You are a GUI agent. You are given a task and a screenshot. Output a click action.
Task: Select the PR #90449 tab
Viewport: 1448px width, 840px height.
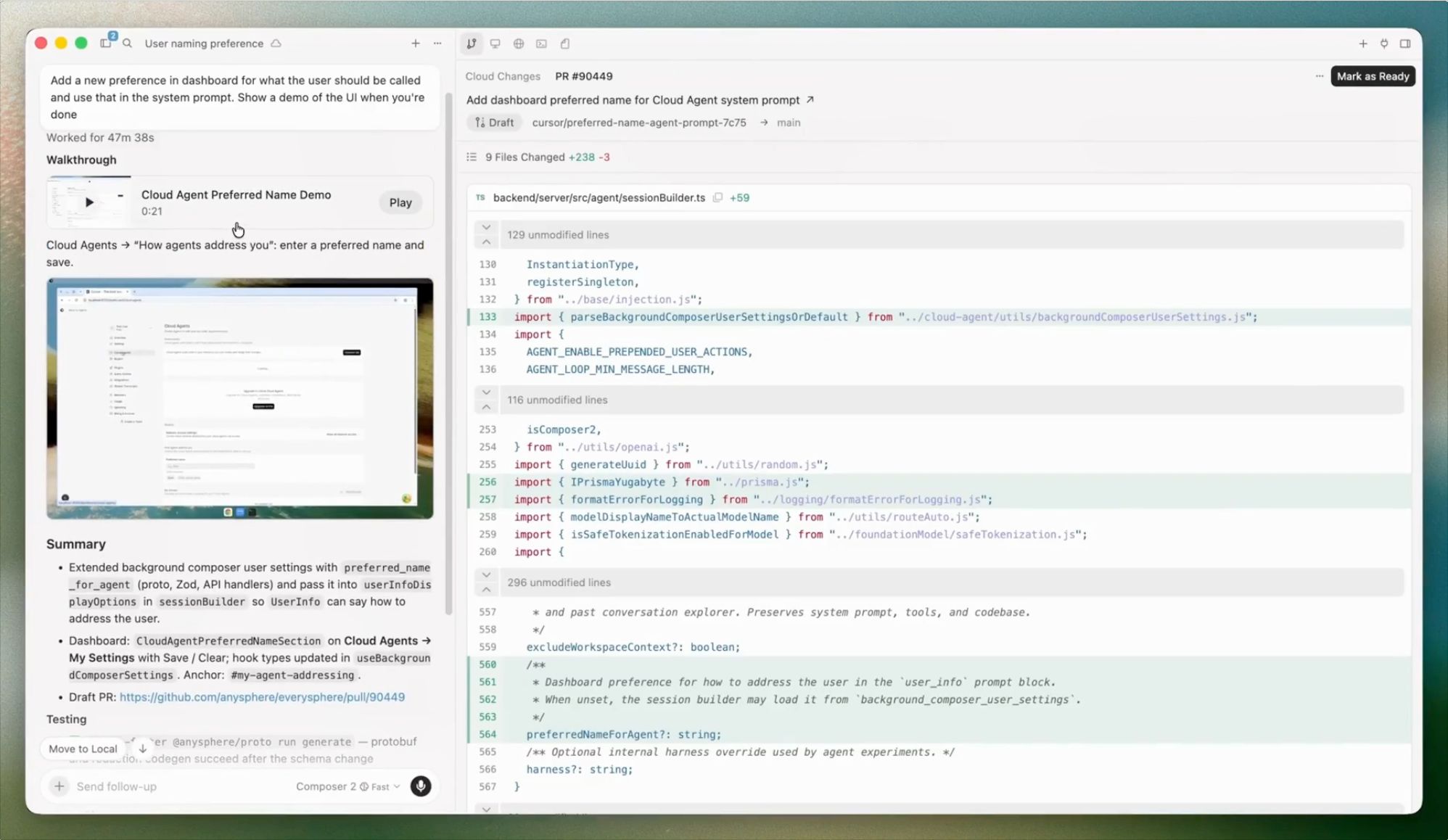point(583,76)
